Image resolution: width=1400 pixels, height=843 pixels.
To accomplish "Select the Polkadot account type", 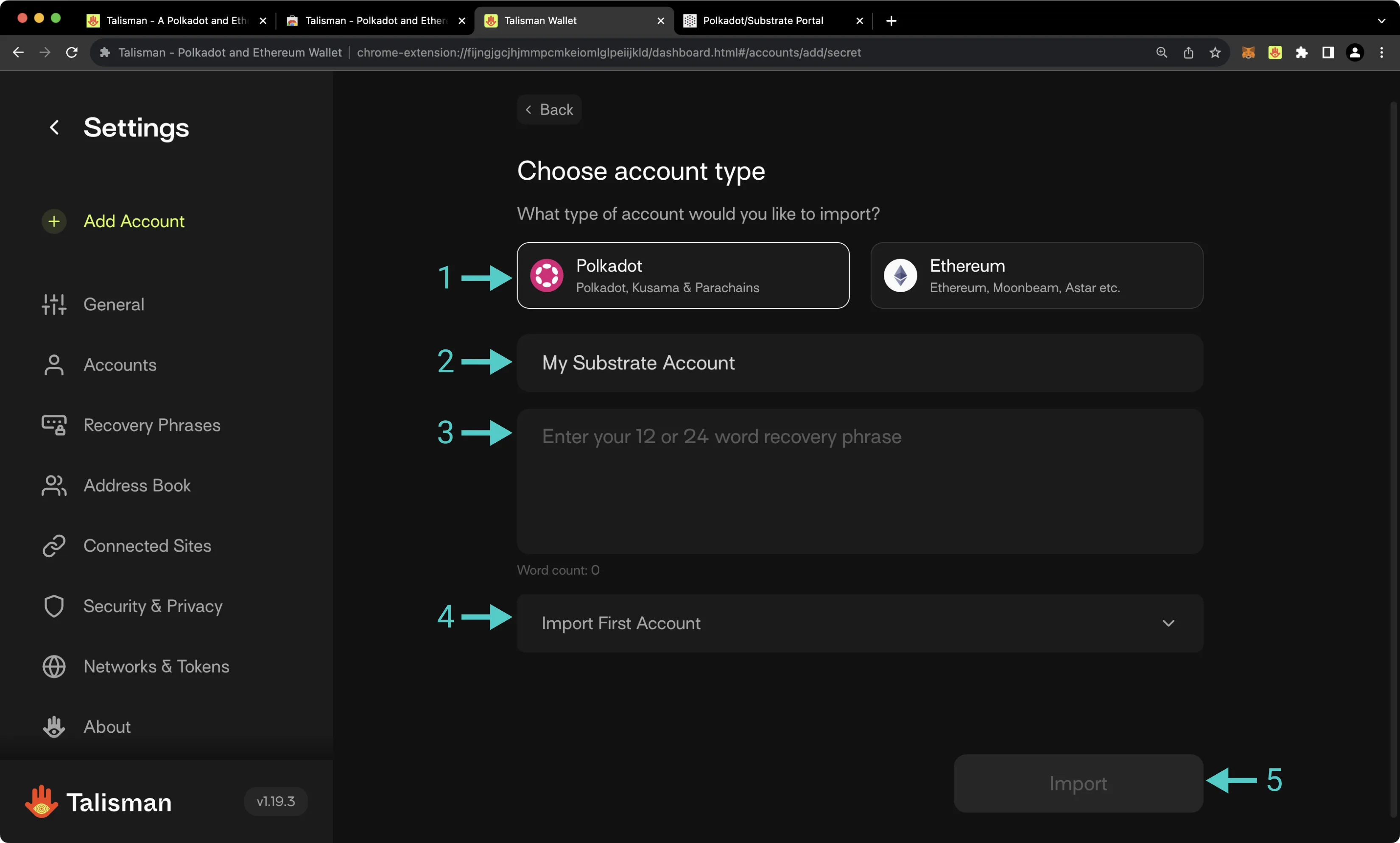I will tap(683, 276).
